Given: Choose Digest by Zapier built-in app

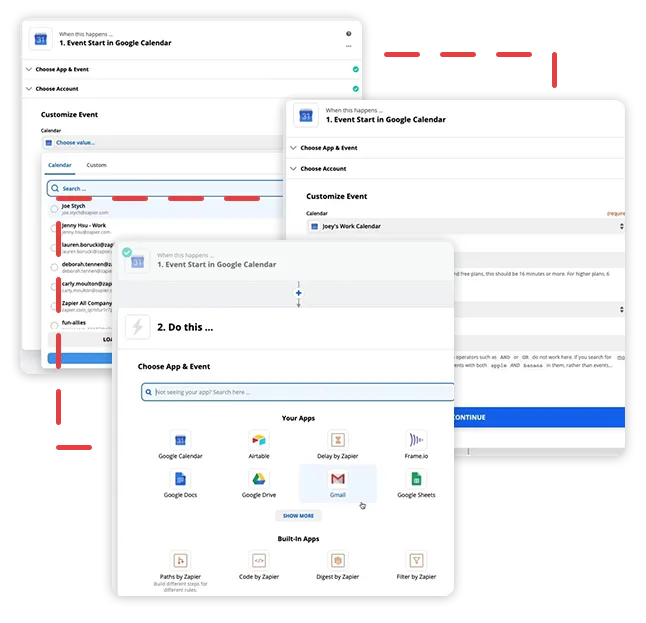Looking at the screenshot, I should pyautogui.click(x=337, y=566).
